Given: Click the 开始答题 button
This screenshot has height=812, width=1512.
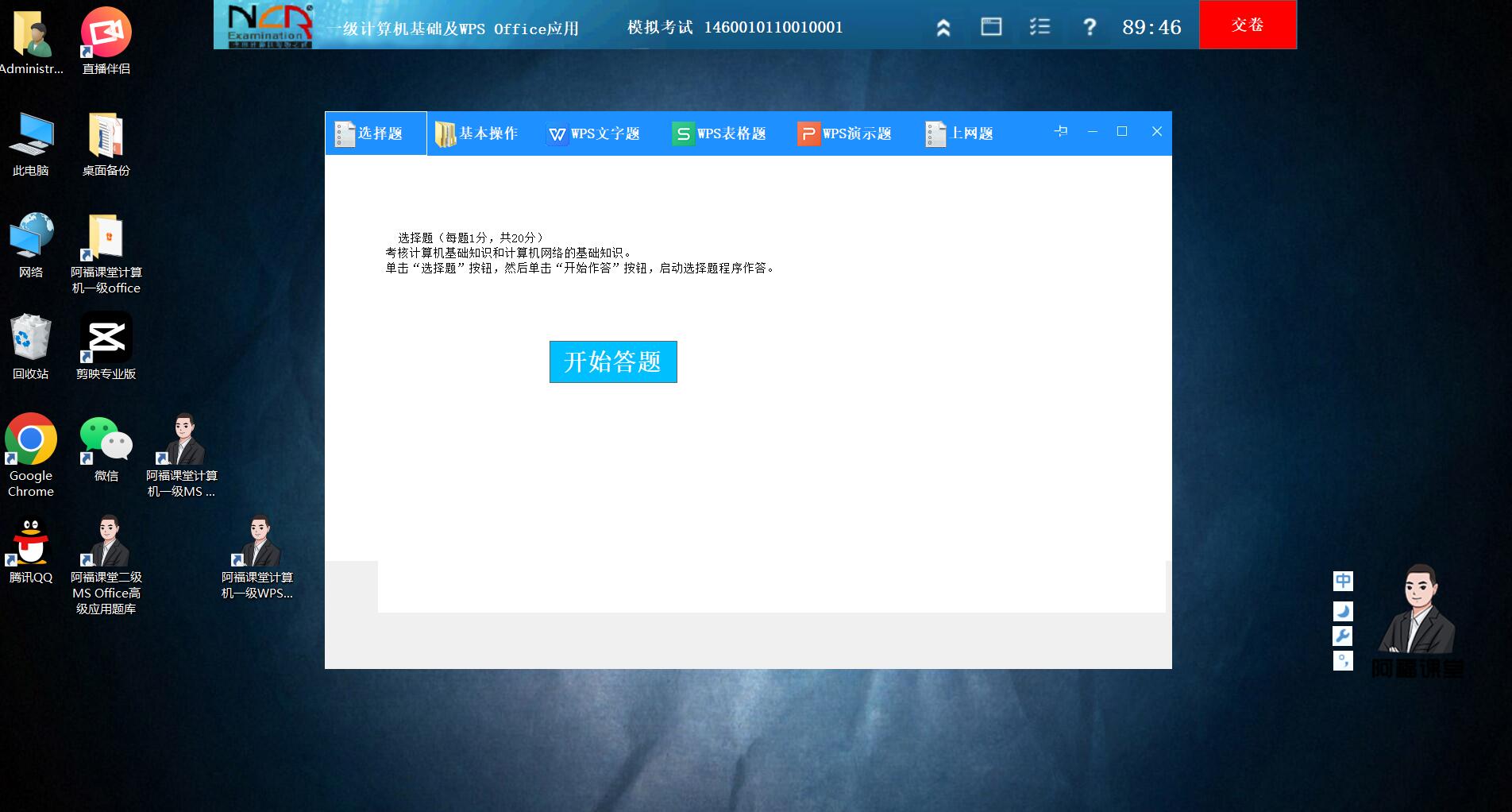Looking at the screenshot, I should pos(612,362).
